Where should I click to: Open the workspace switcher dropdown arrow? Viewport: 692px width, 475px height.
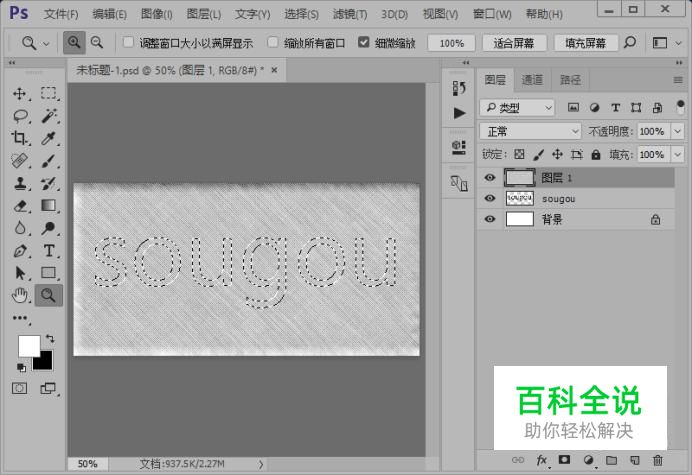tap(679, 43)
